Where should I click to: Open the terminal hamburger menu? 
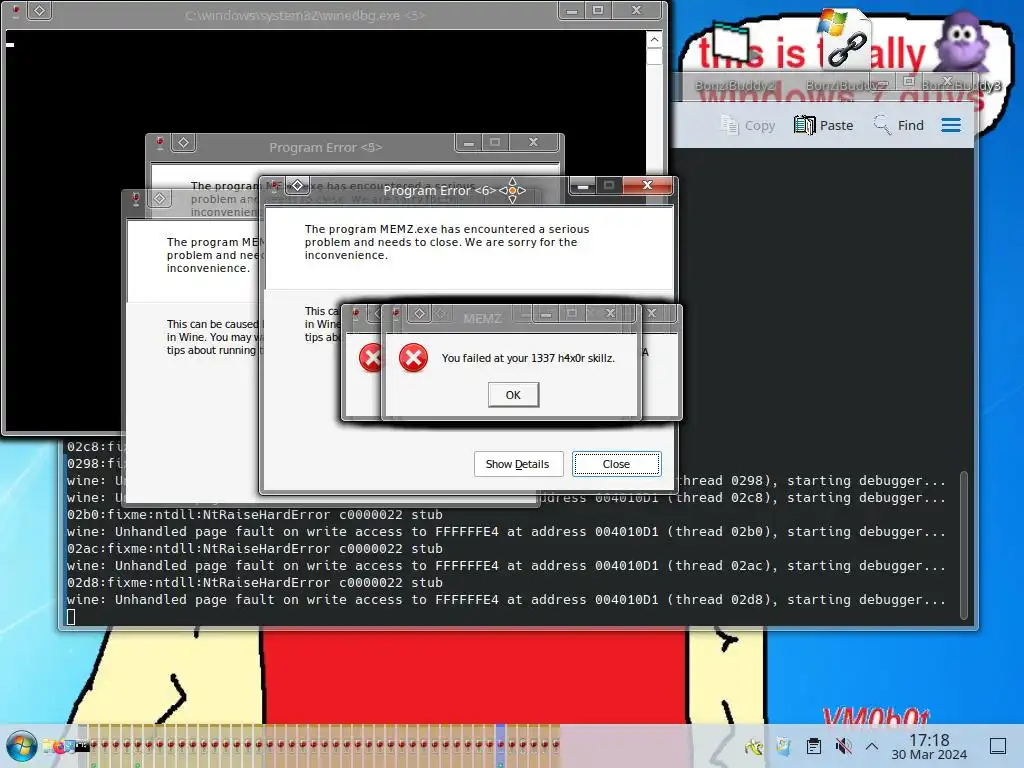point(951,125)
